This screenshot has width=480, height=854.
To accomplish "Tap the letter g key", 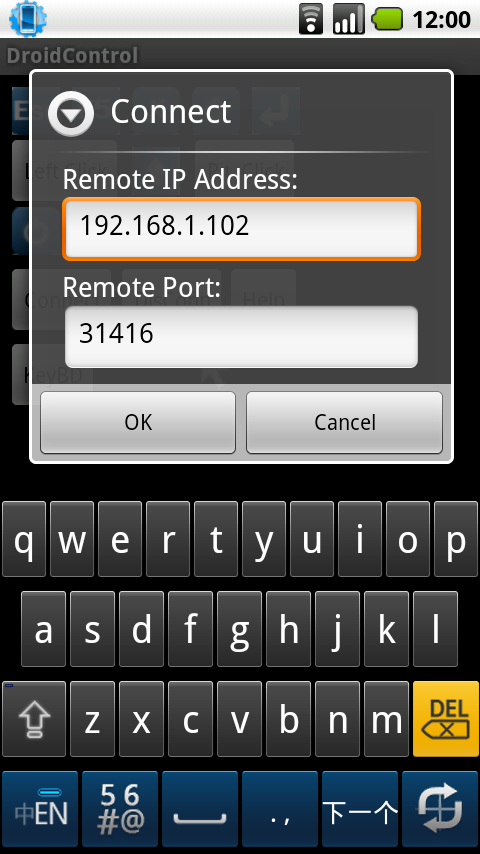I will point(239,629).
